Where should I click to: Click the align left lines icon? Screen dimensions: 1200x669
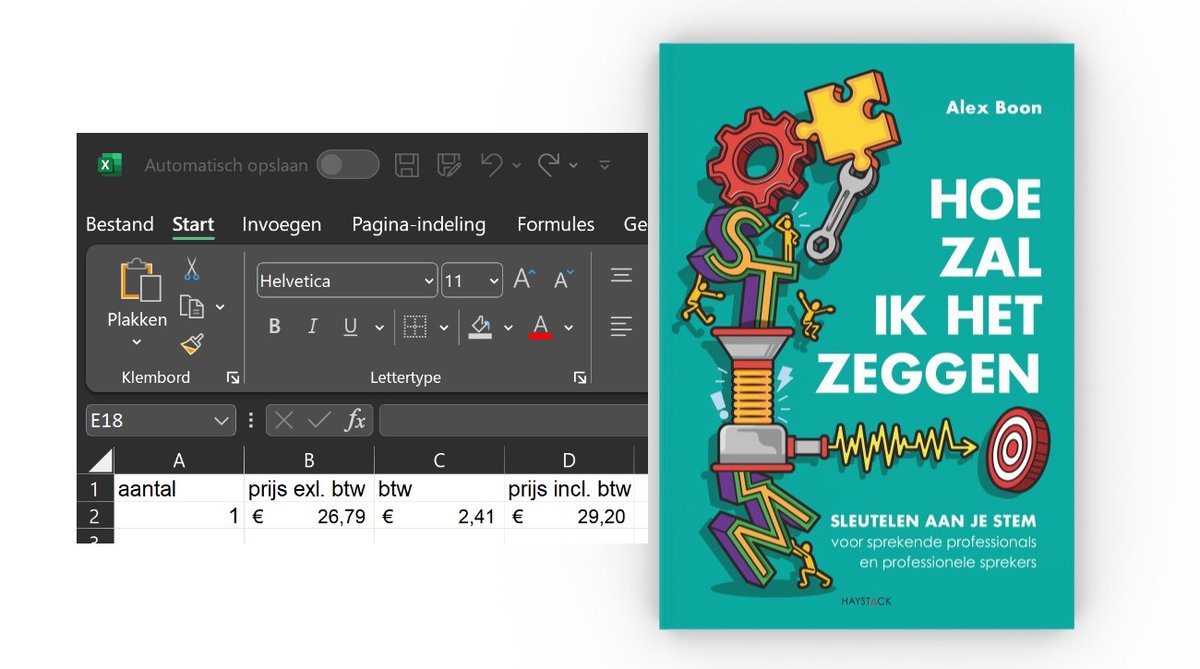(621, 326)
